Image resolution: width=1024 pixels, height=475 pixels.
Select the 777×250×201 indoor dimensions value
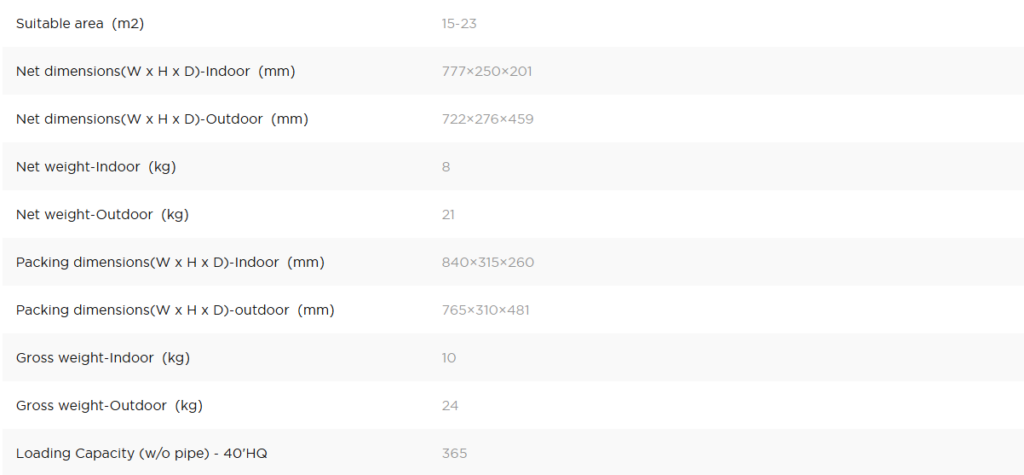click(x=487, y=71)
